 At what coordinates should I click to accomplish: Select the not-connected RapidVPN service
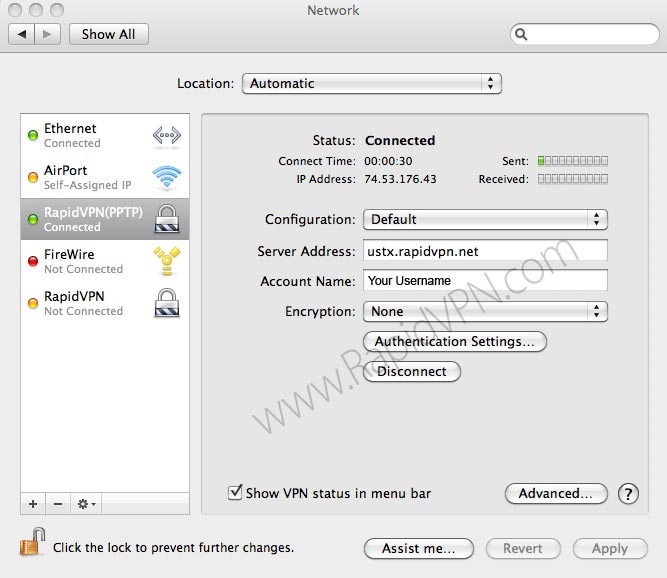pos(105,303)
